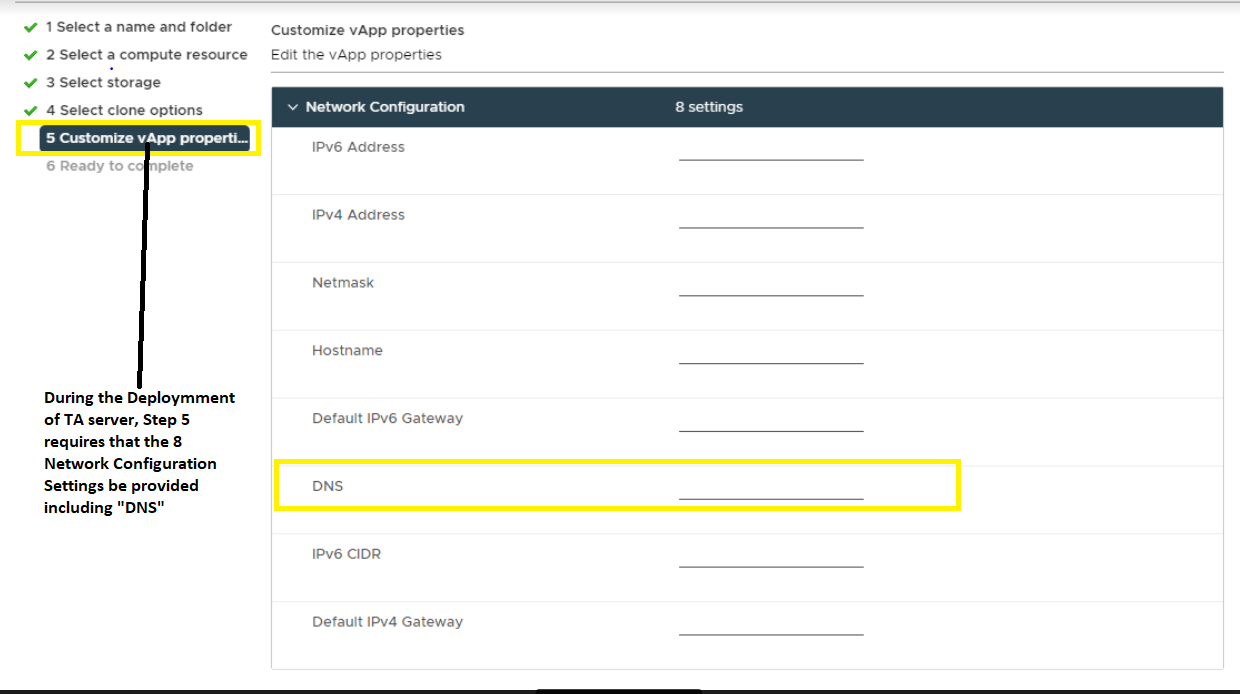Select the Default IPv4 Gateway field
This screenshot has height=694, width=1240.
tap(770, 625)
